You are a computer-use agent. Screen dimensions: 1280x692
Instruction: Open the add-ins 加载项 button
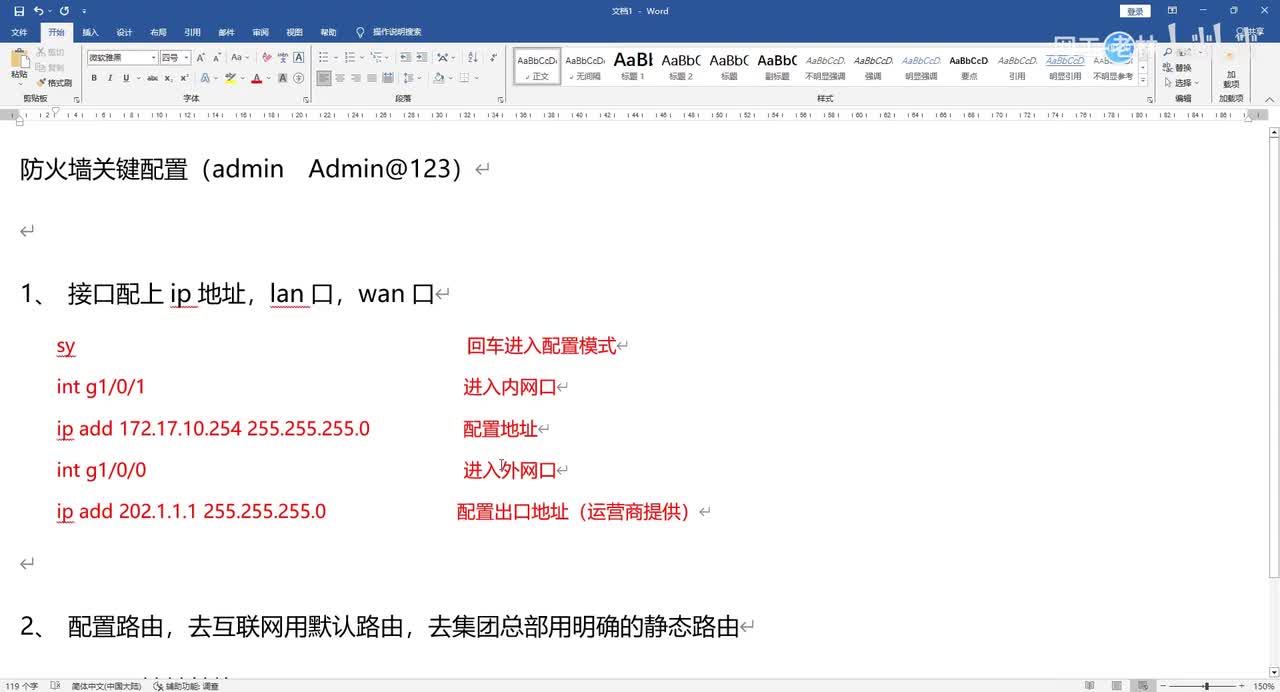coord(1231,70)
